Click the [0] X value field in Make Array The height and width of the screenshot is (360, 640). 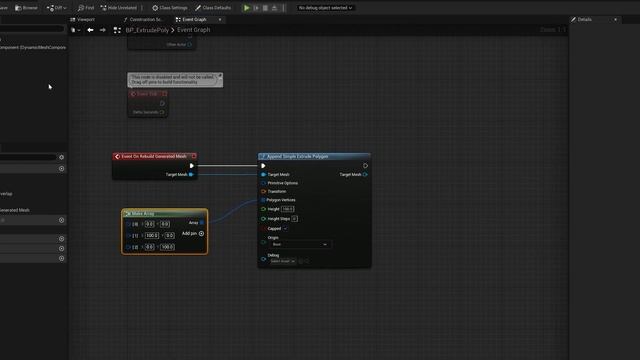tap(150, 224)
